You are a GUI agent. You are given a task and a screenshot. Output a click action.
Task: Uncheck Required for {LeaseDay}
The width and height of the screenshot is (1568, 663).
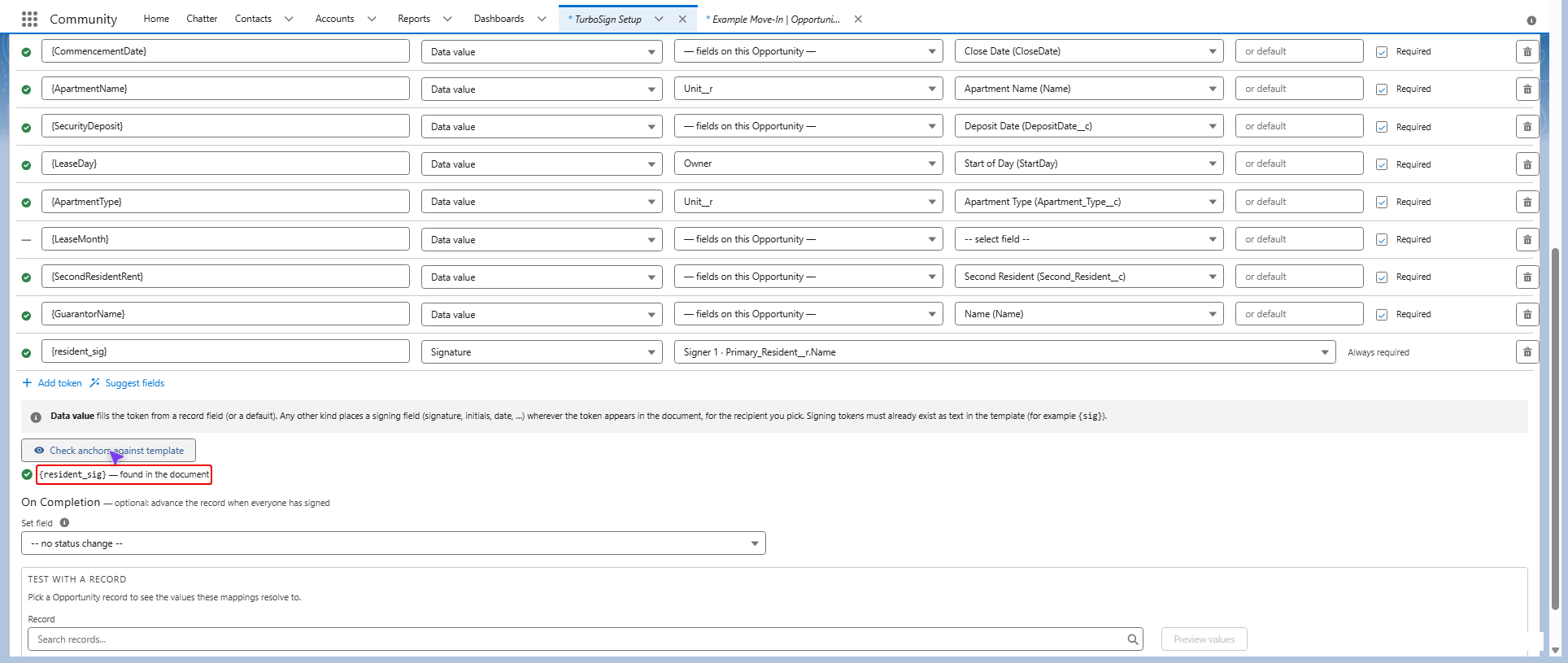(x=1382, y=164)
